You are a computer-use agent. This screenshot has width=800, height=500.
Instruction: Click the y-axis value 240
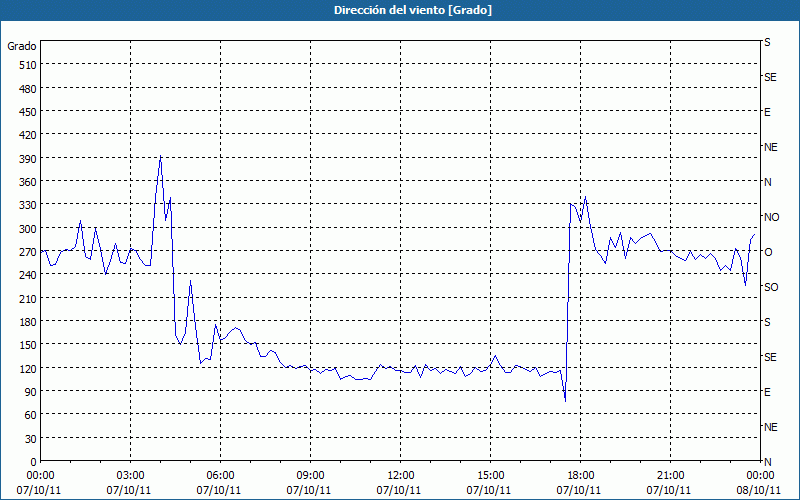28,275
